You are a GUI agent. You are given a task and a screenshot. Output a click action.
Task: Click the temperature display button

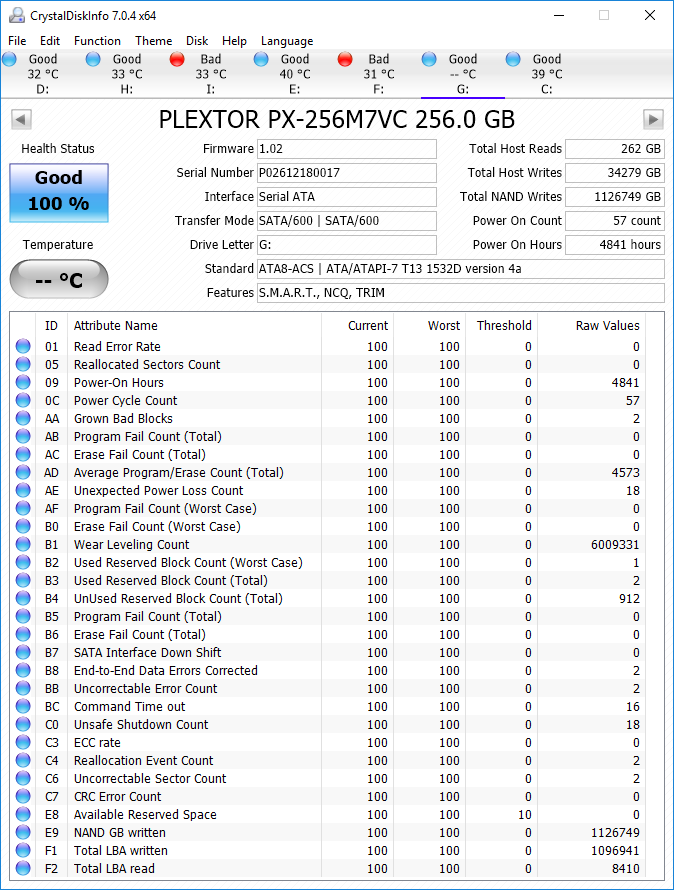[x=59, y=279]
